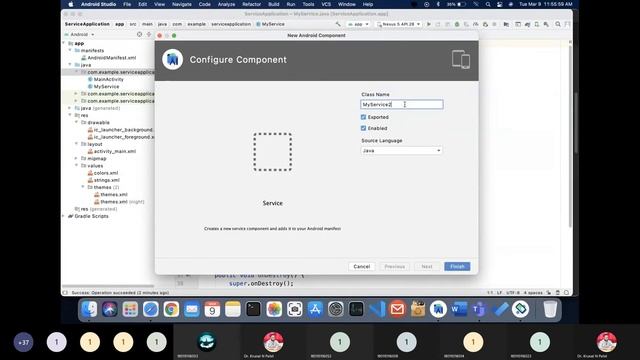Click the Android Studio icon in dialog header
This screenshot has height=360, width=640.
pyautogui.click(x=173, y=60)
